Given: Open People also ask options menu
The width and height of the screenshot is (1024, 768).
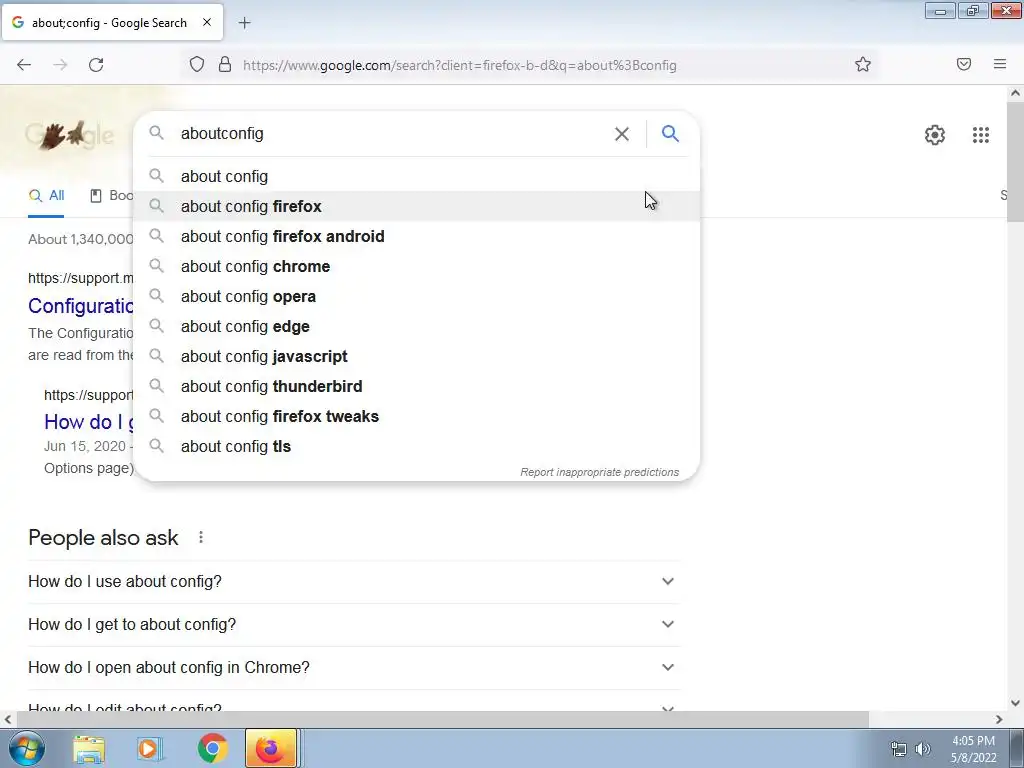Looking at the screenshot, I should [x=200, y=537].
